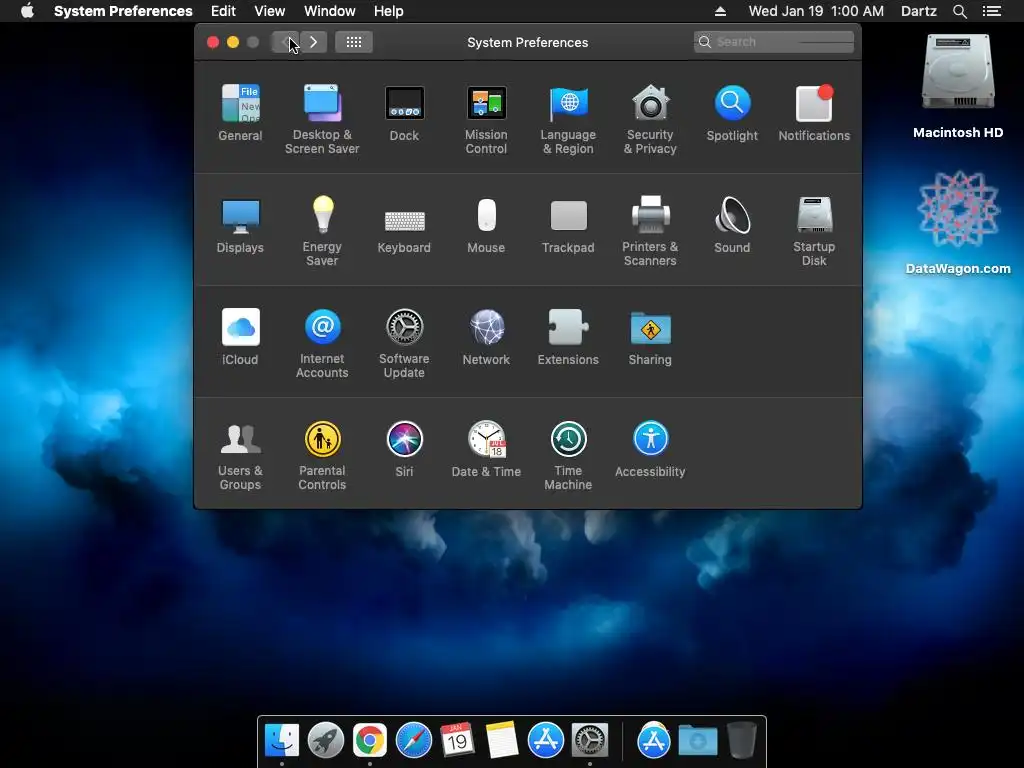1024x768 pixels.
Task: Open Startup Disk pane
Action: point(814,231)
